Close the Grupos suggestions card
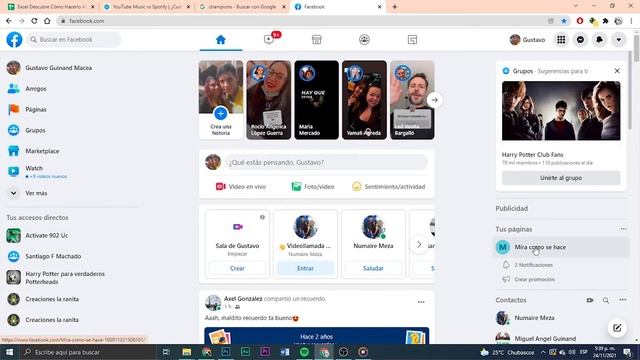 pos(617,71)
